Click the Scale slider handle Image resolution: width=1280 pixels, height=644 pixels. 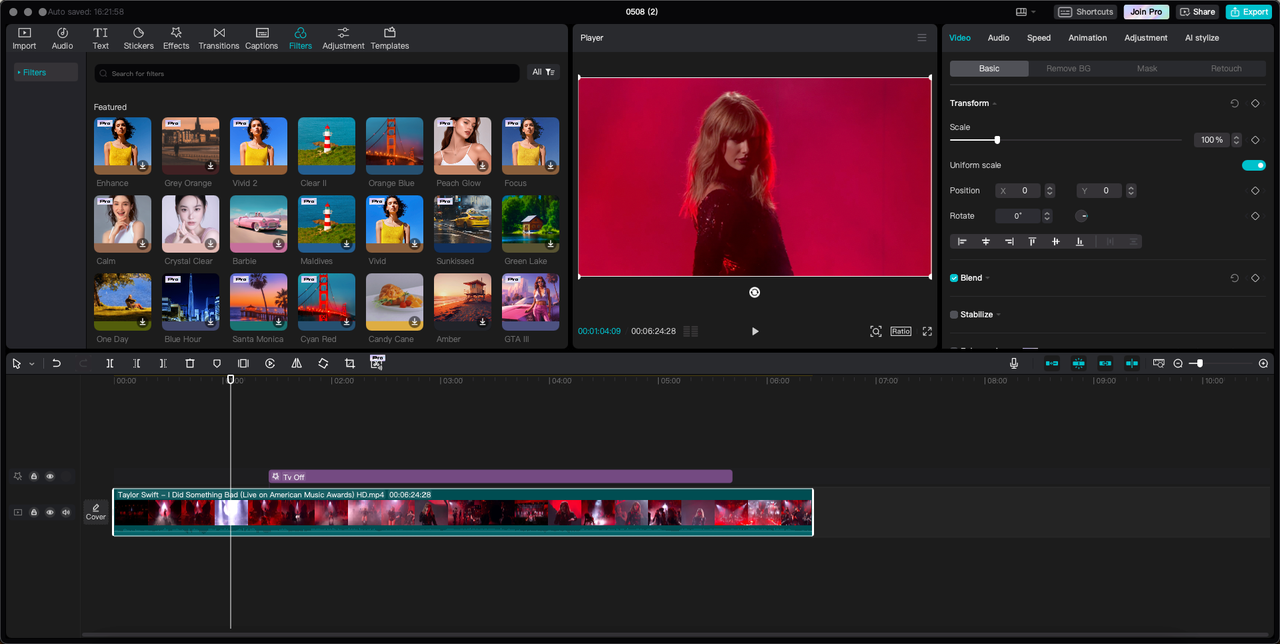[x=997, y=140]
